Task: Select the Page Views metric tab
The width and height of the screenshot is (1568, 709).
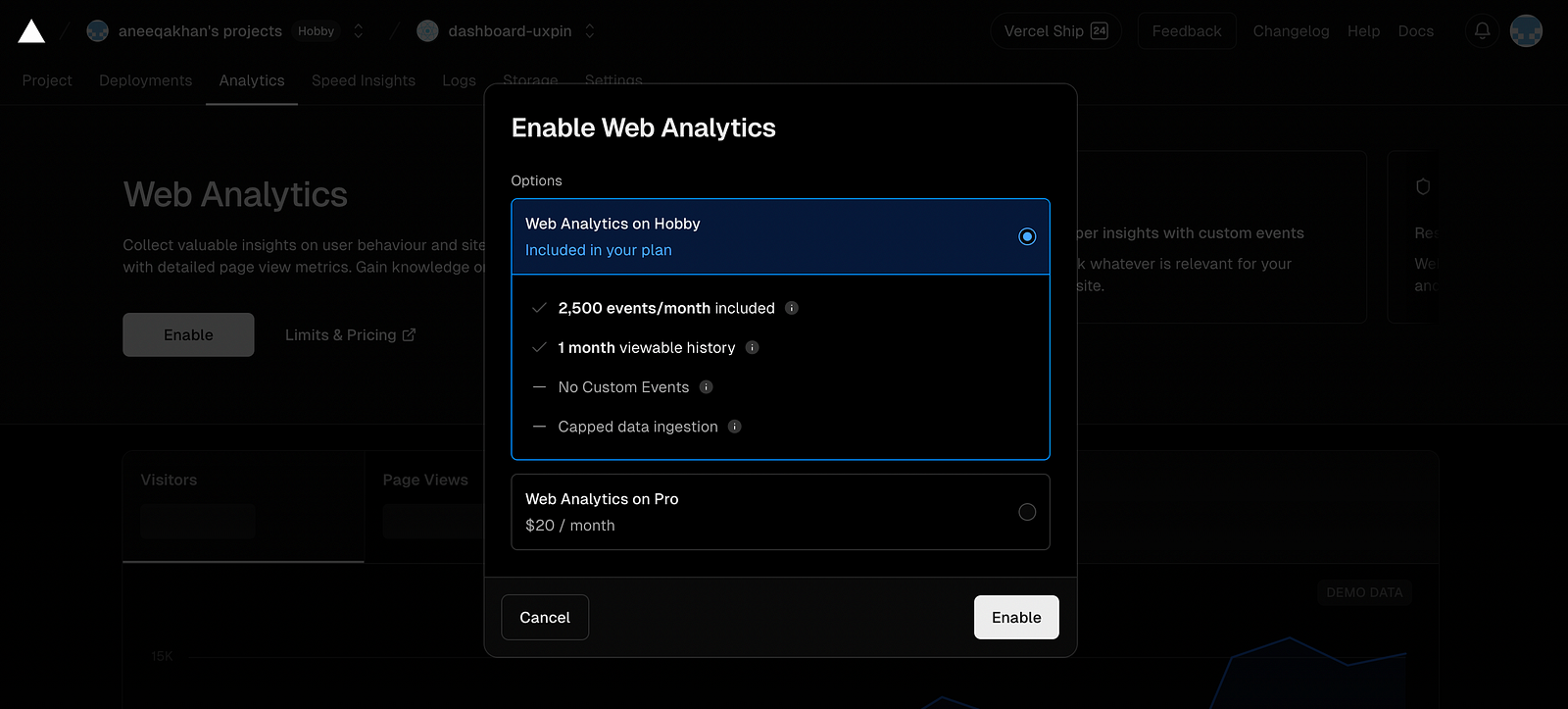Action: click(425, 480)
